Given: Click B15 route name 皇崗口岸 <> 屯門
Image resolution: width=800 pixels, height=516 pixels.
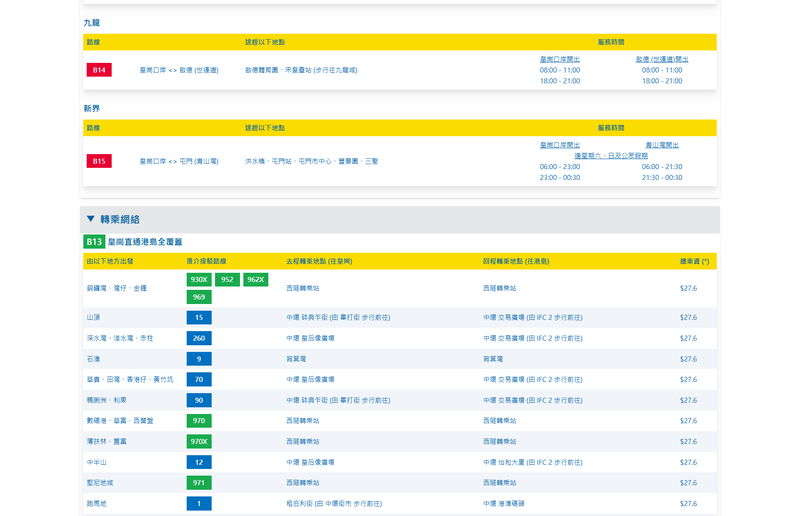Looking at the screenshot, I should pyautogui.click(x=179, y=161).
